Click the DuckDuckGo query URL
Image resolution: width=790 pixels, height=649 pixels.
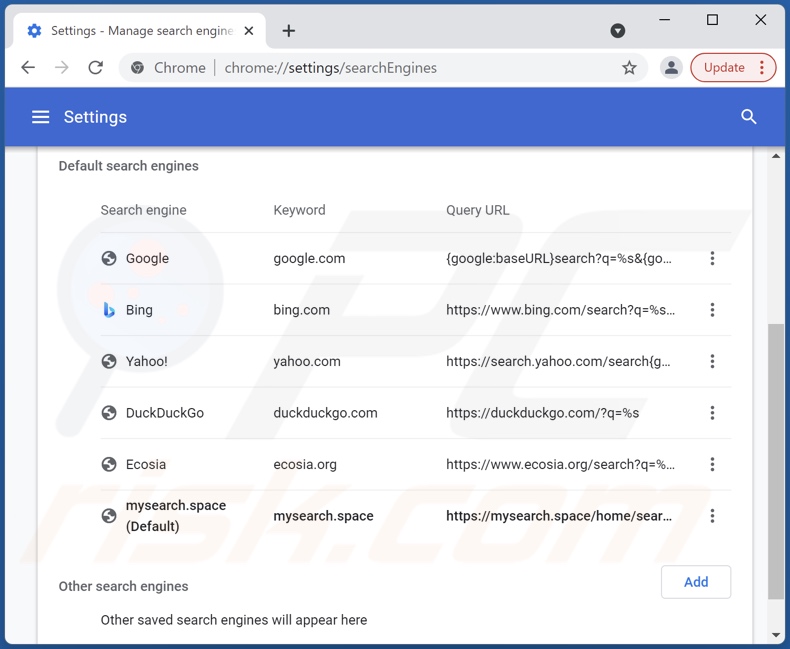tap(543, 413)
